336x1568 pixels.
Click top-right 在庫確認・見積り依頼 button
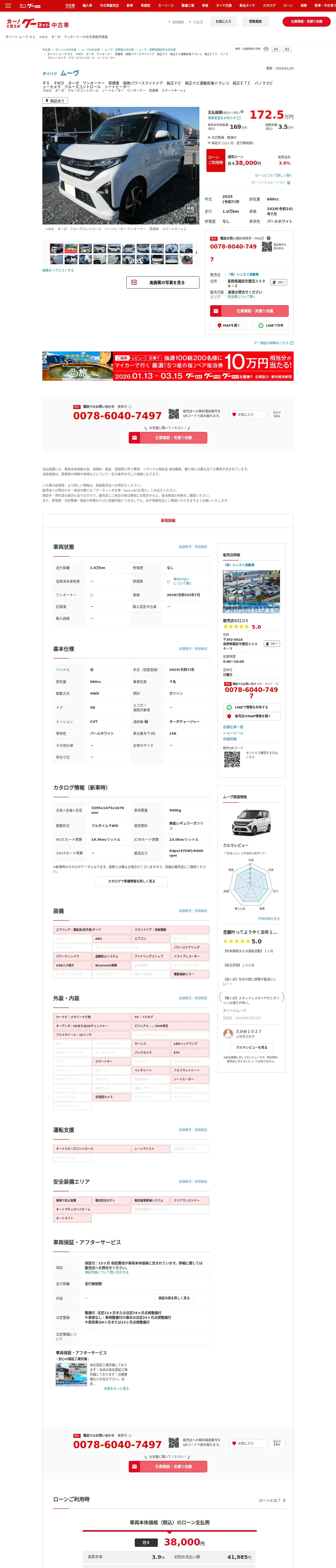click(307, 21)
